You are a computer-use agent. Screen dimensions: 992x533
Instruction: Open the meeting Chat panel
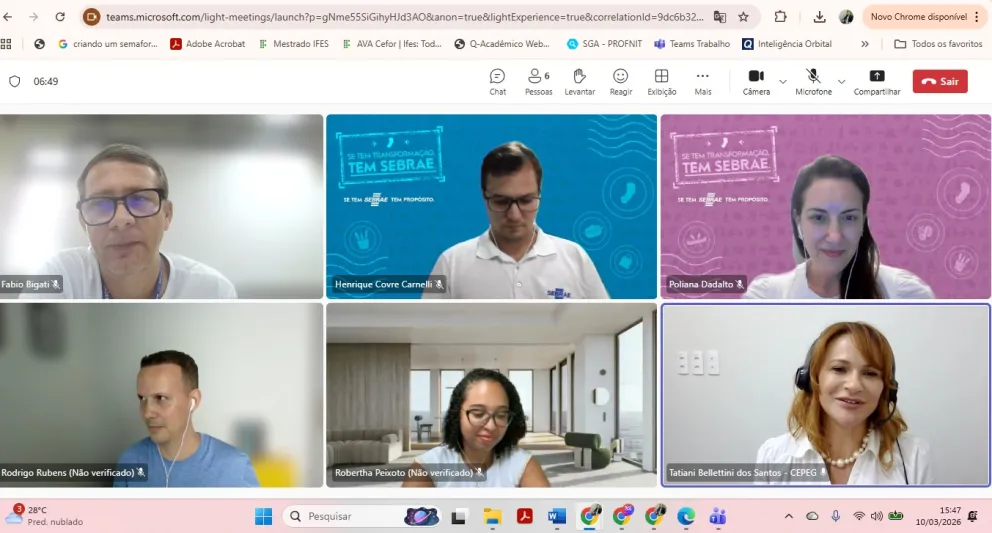click(497, 81)
